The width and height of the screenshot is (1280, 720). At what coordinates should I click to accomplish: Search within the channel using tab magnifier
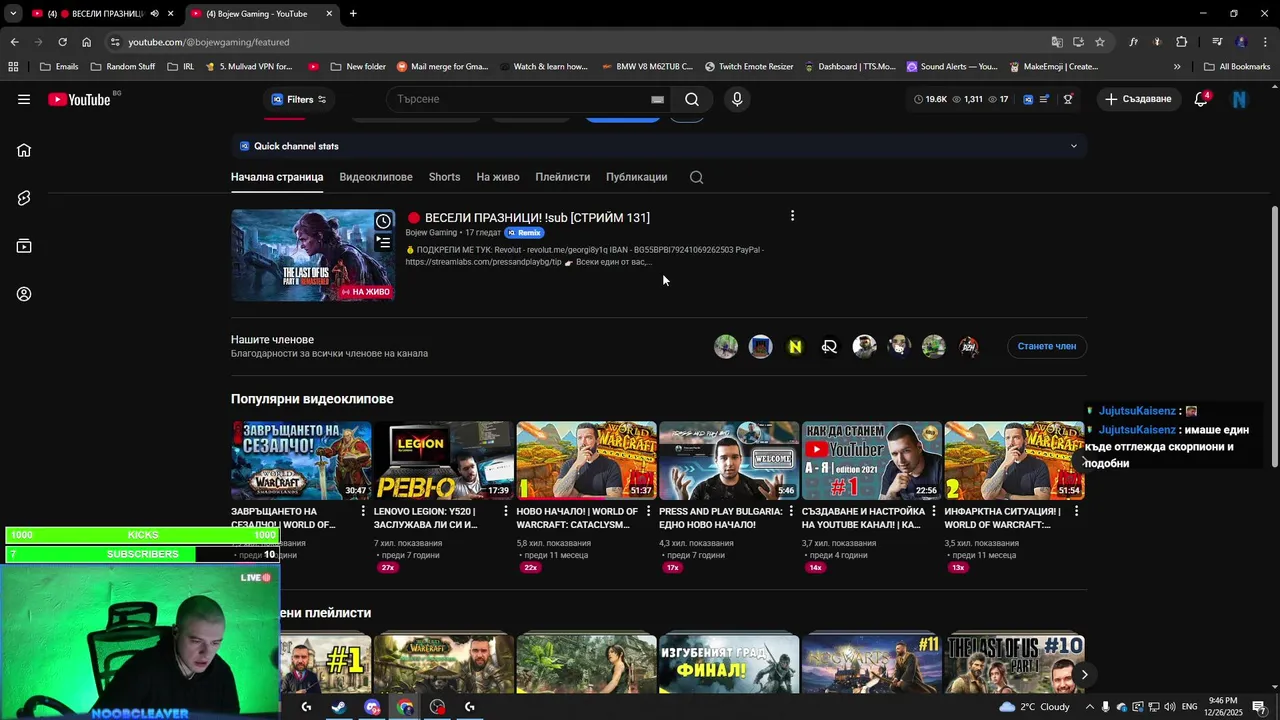697,177
